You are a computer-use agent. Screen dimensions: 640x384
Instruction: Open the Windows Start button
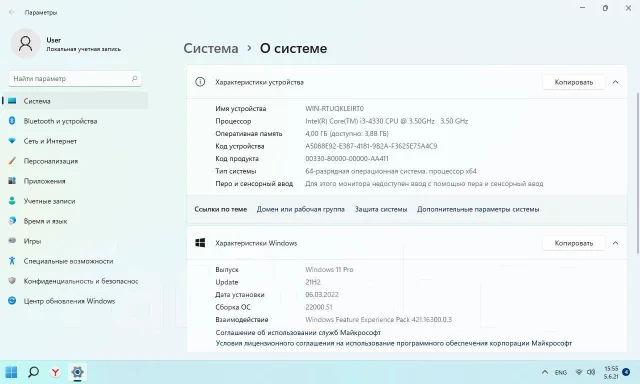click(11, 372)
